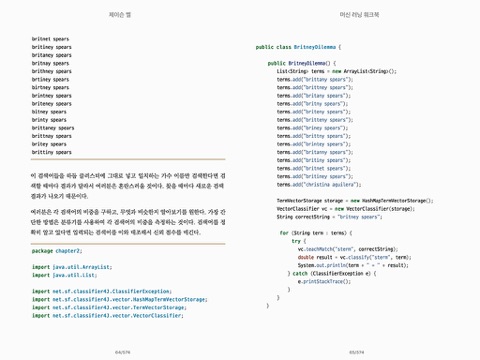Click the "VectorClassifier vc = new" line
This screenshot has height=360, width=480.
(x=346, y=209)
